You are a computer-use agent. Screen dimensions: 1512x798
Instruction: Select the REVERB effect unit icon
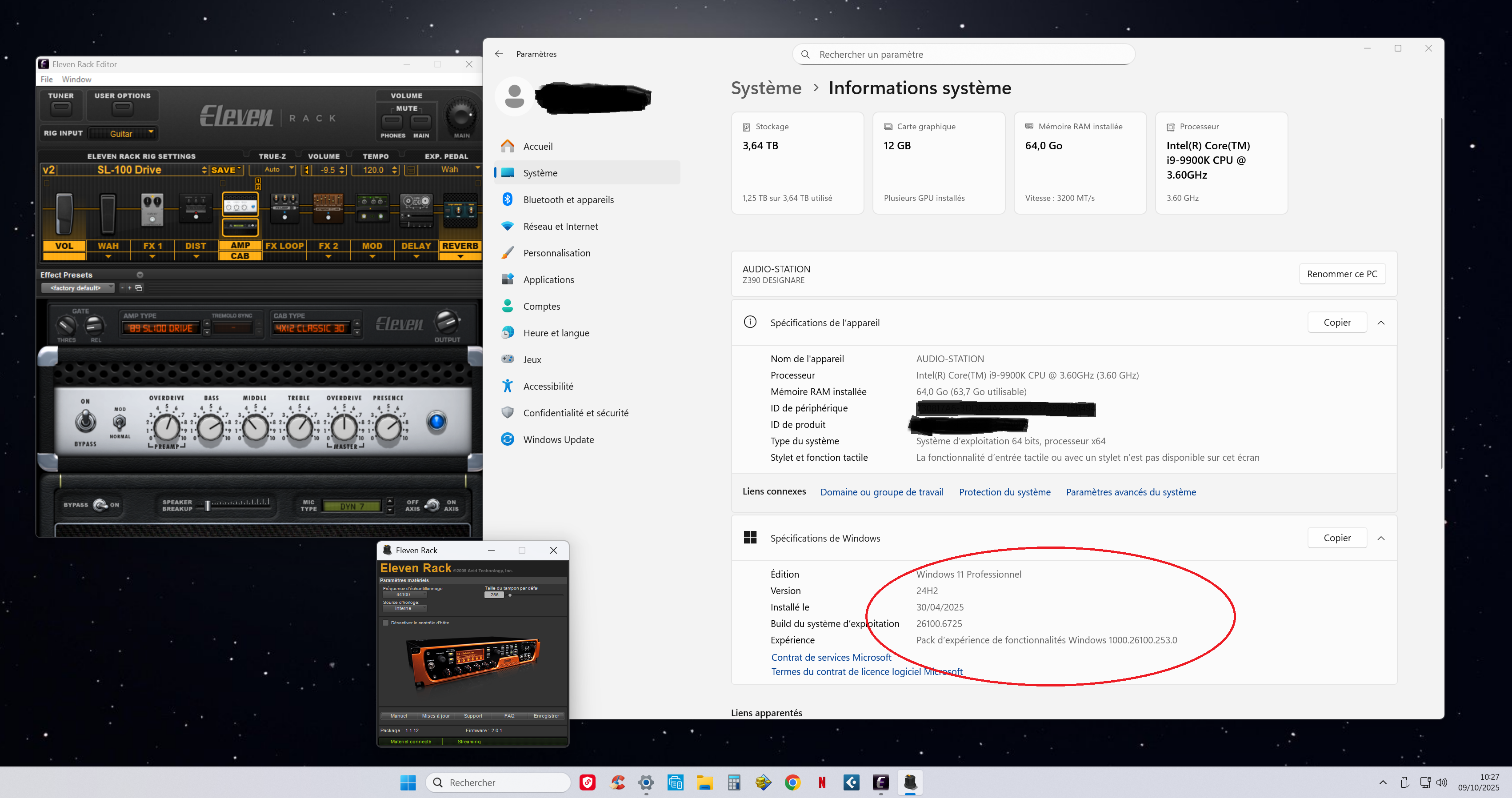pyautogui.click(x=460, y=211)
